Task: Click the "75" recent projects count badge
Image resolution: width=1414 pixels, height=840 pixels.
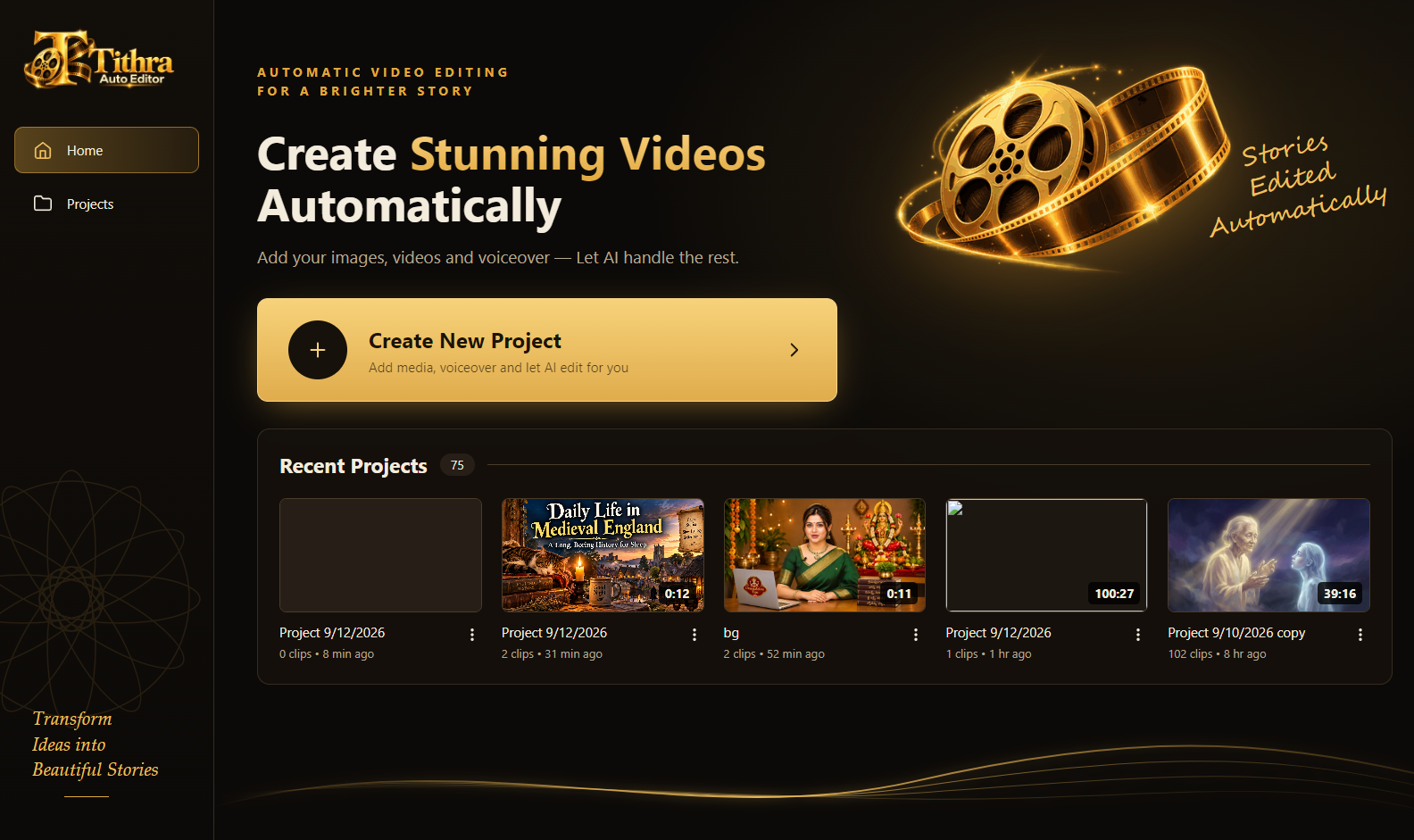Action: coord(457,465)
